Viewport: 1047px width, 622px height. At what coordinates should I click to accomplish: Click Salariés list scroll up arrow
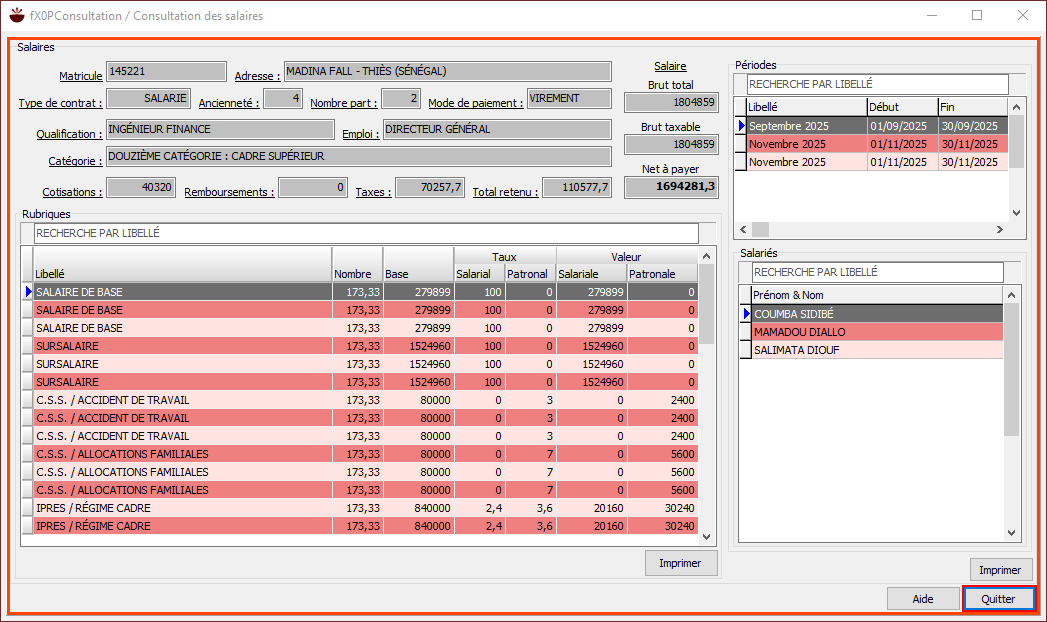click(x=1012, y=295)
